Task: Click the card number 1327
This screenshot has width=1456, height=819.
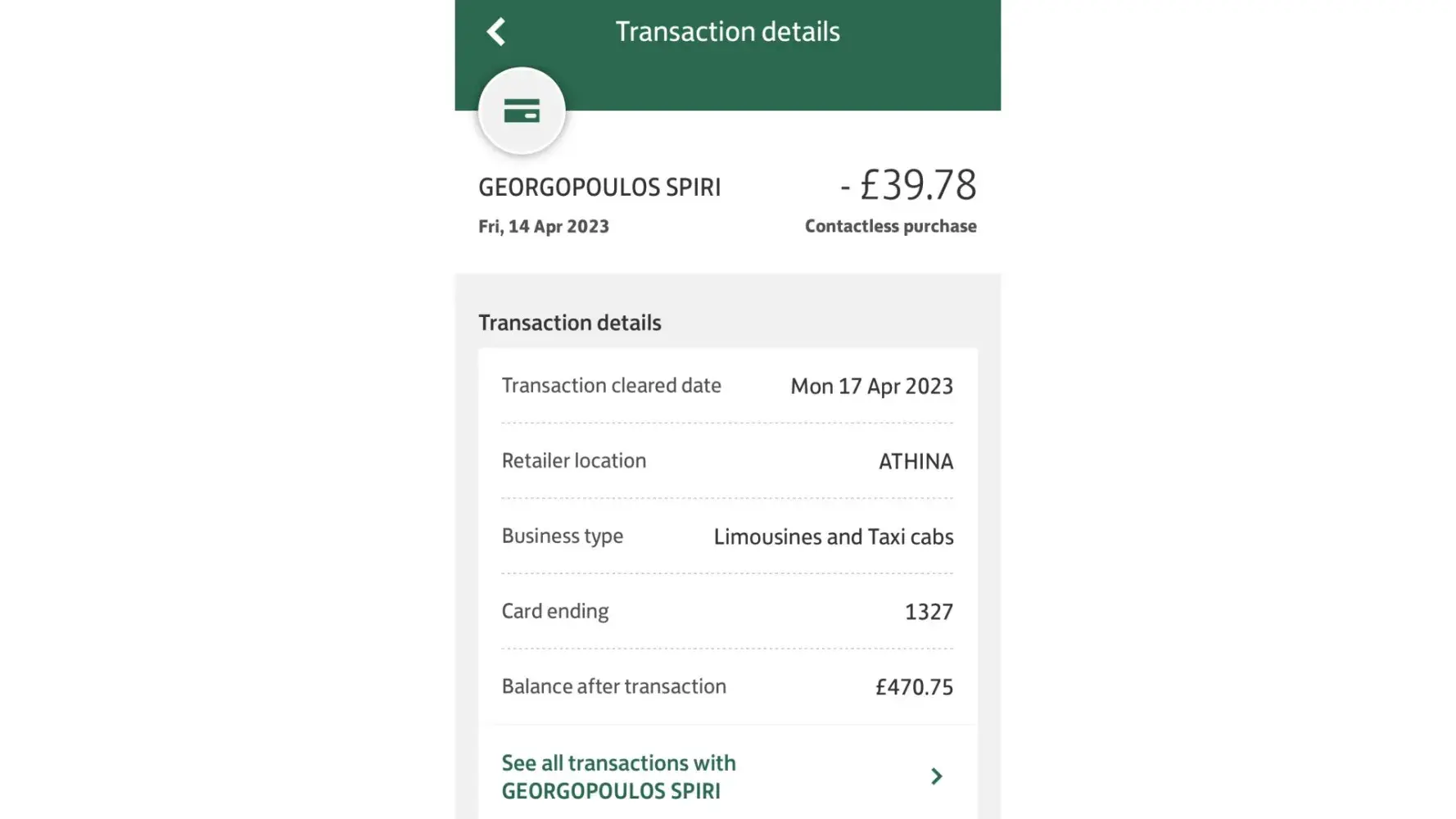Action: point(929,613)
